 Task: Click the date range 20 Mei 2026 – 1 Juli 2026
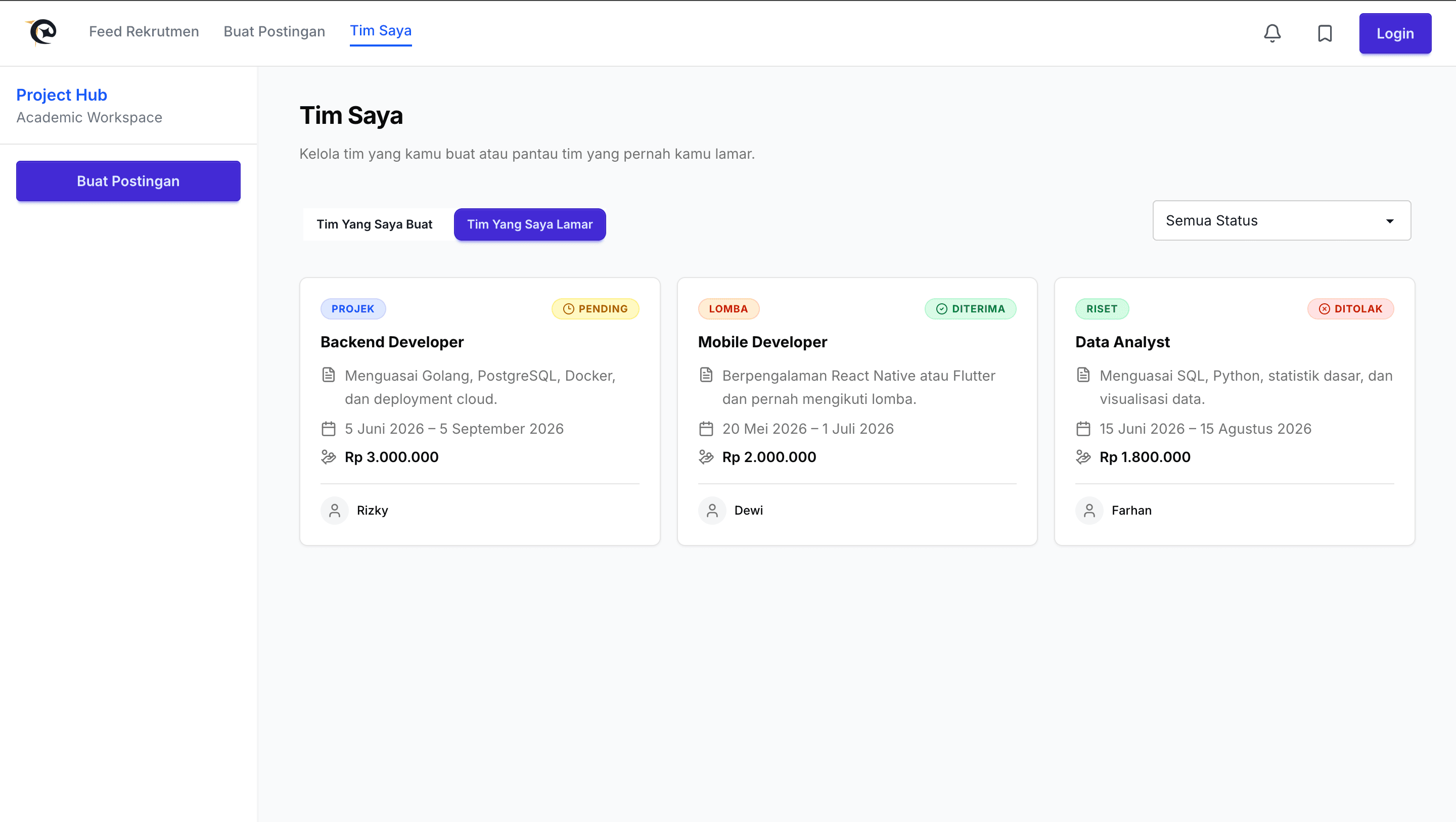pos(808,429)
